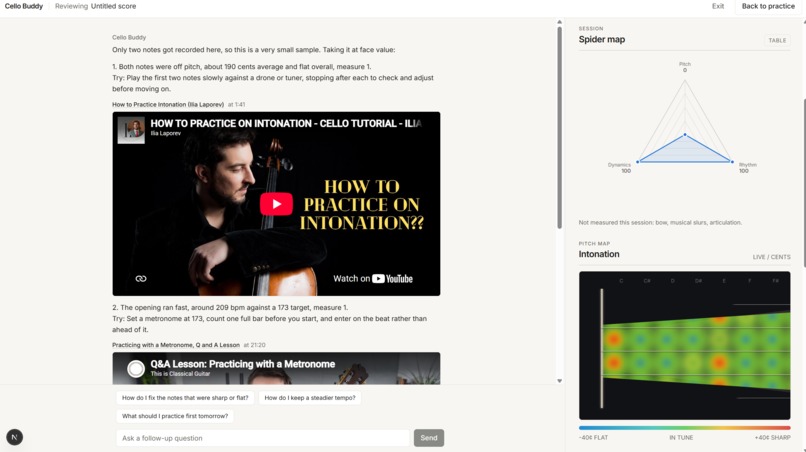The image size is (806, 452).
Task: Click the round N badge icon
Action: (14, 437)
